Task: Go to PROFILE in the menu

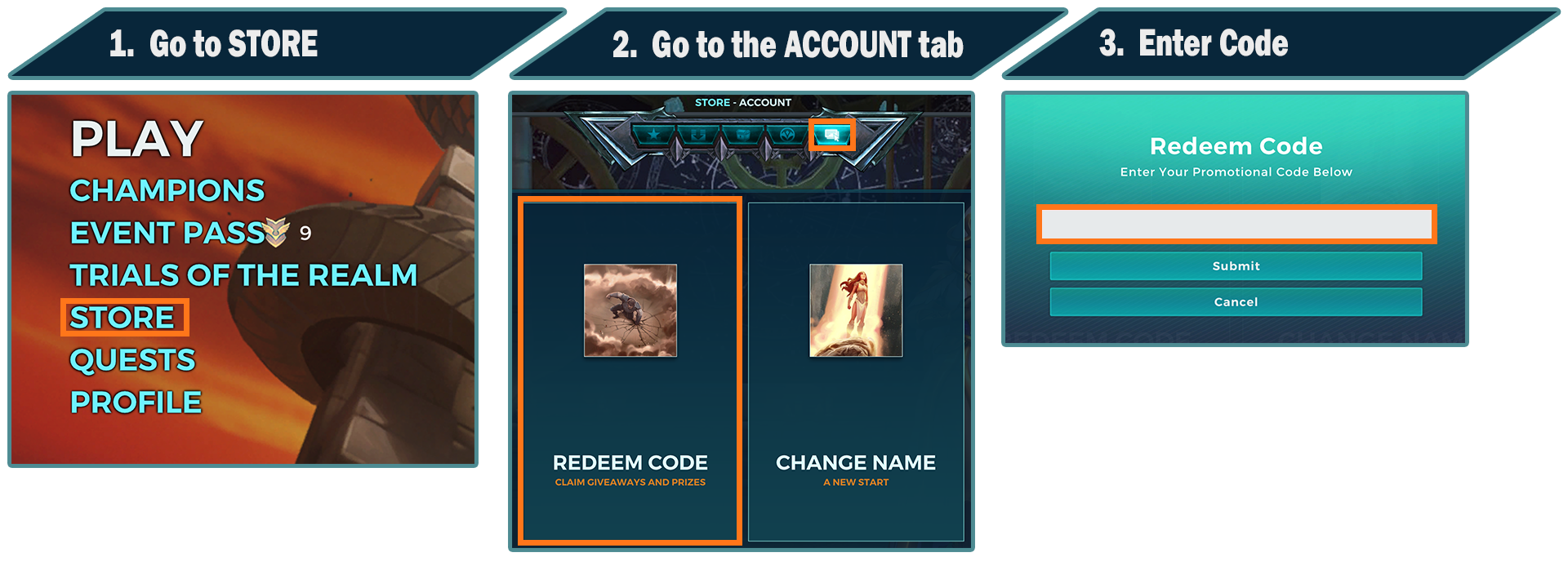Action: [x=136, y=403]
